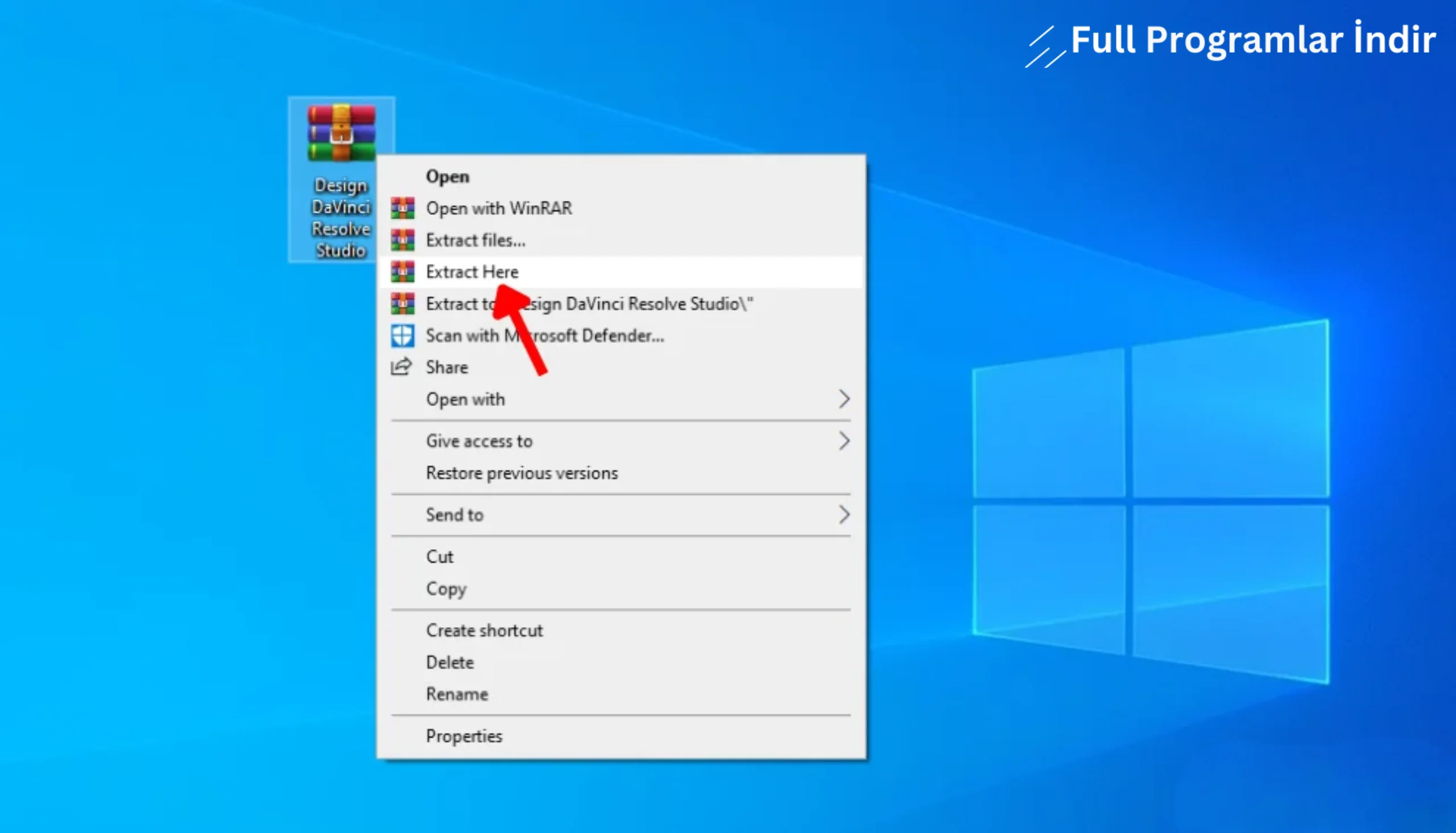Choose Open with WinRAR
This screenshot has height=833, width=1456.
point(621,208)
